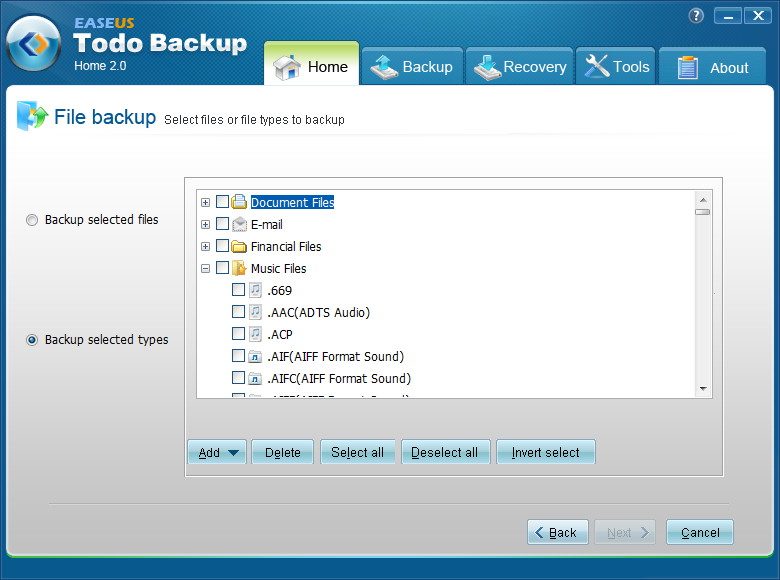Viewport: 780px width, 580px height.
Task: Tick the .AAC(ADTS Audio) checkbox
Action: click(x=238, y=311)
